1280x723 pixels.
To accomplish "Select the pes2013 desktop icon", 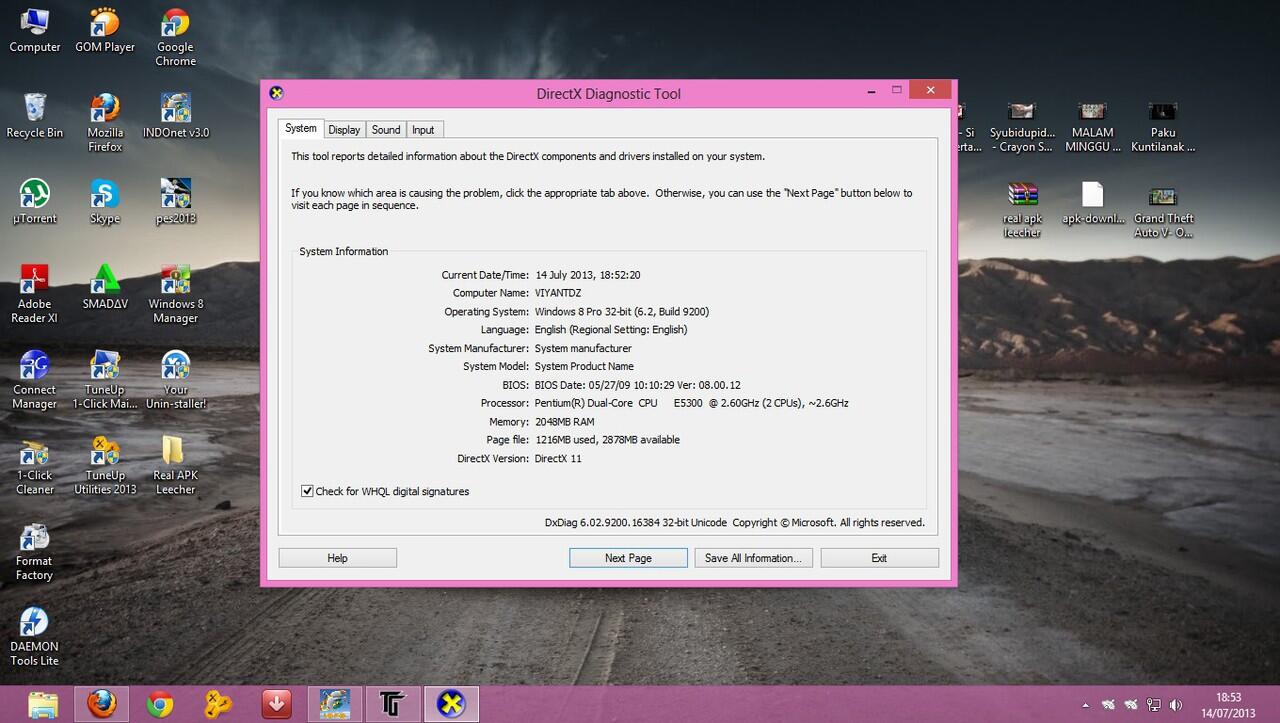I will 175,201.
